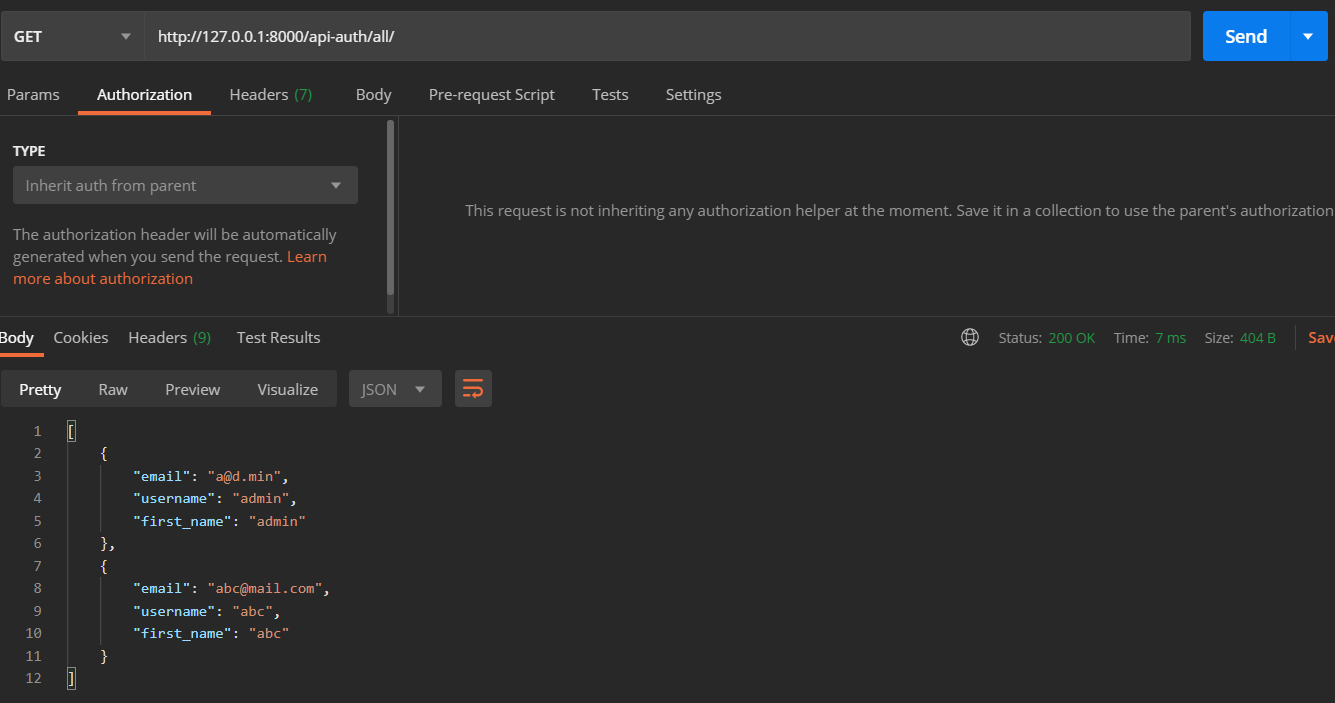Click the "a@d.min" email value
This screenshot has width=1335, height=703.
pos(243,476)
